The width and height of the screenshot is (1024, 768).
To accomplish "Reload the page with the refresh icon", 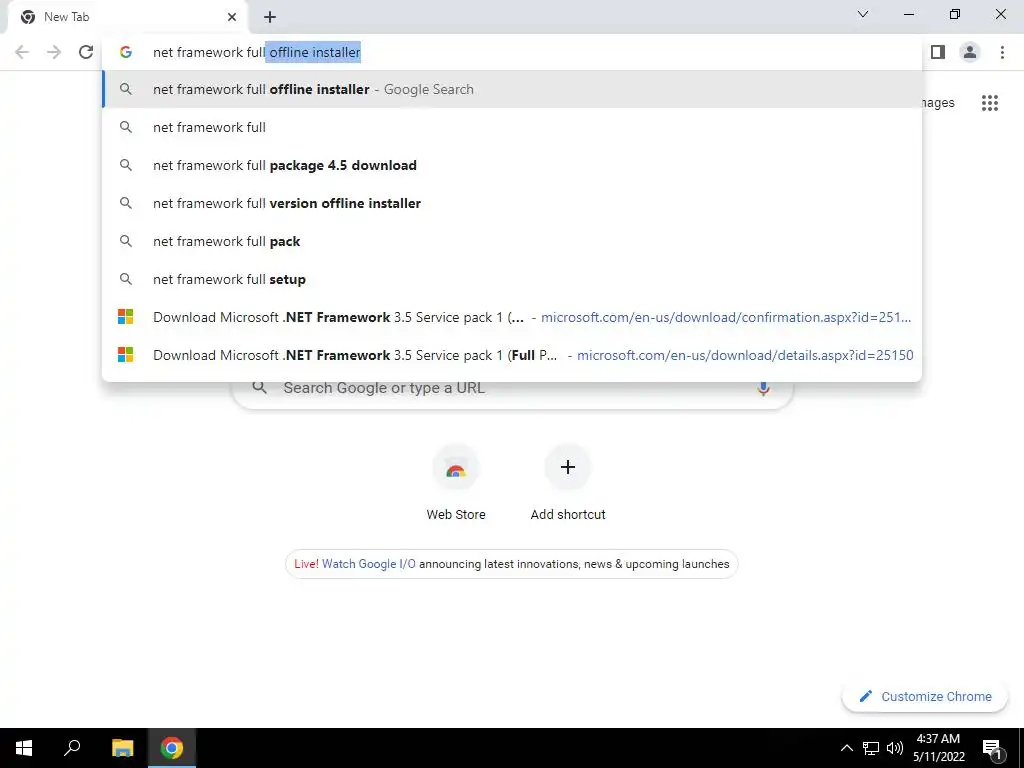I will pyautogui.click(x=86, y=52).
